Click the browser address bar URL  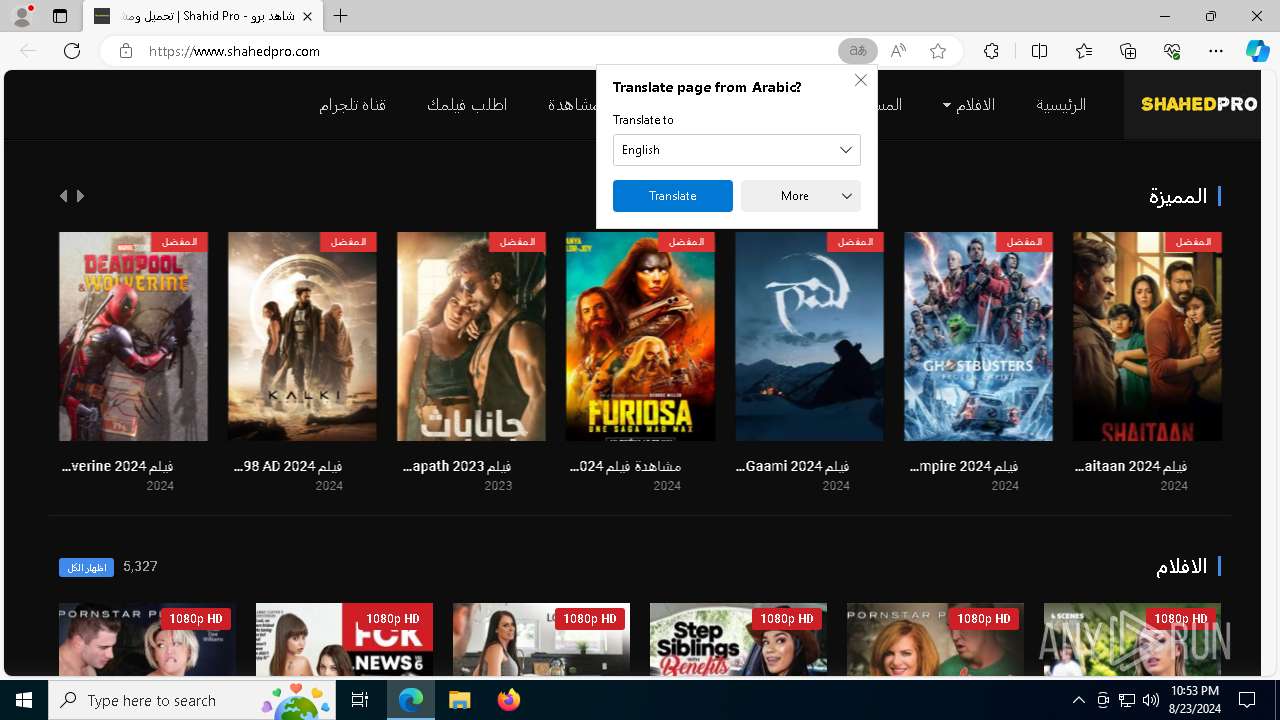tap(234, 51)
